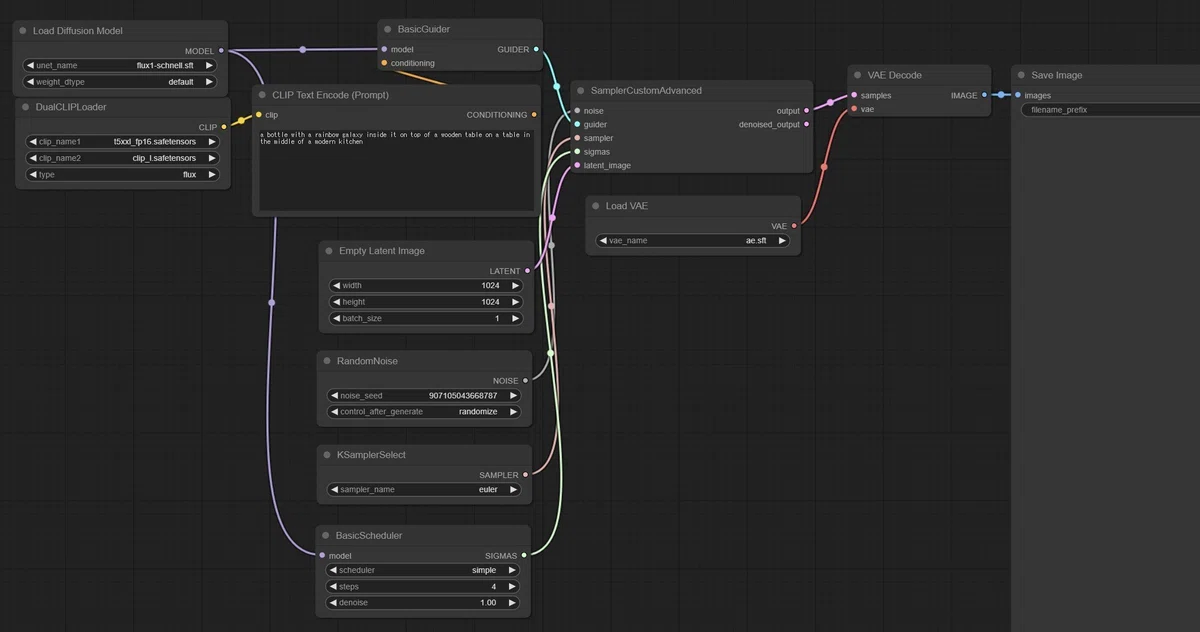Viewport: 1200px width, 632px height.
Task: Click the conditioning input slot on BasicGuider
Action: 384,63
